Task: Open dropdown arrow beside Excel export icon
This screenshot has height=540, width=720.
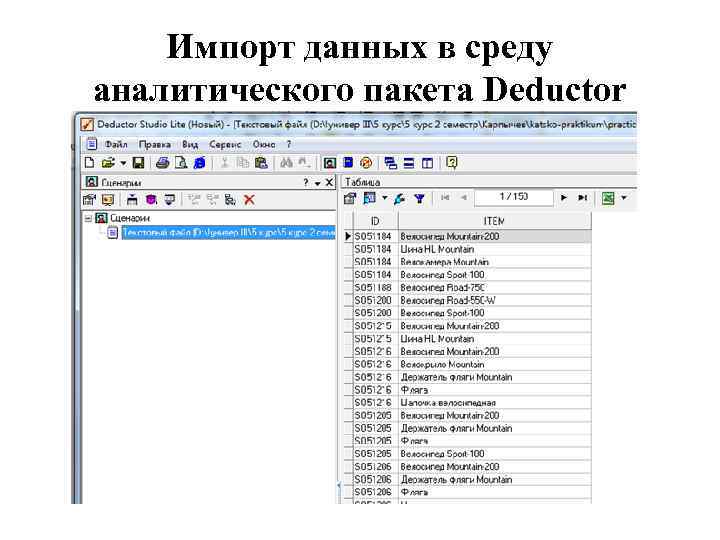Action: point(624,198)
